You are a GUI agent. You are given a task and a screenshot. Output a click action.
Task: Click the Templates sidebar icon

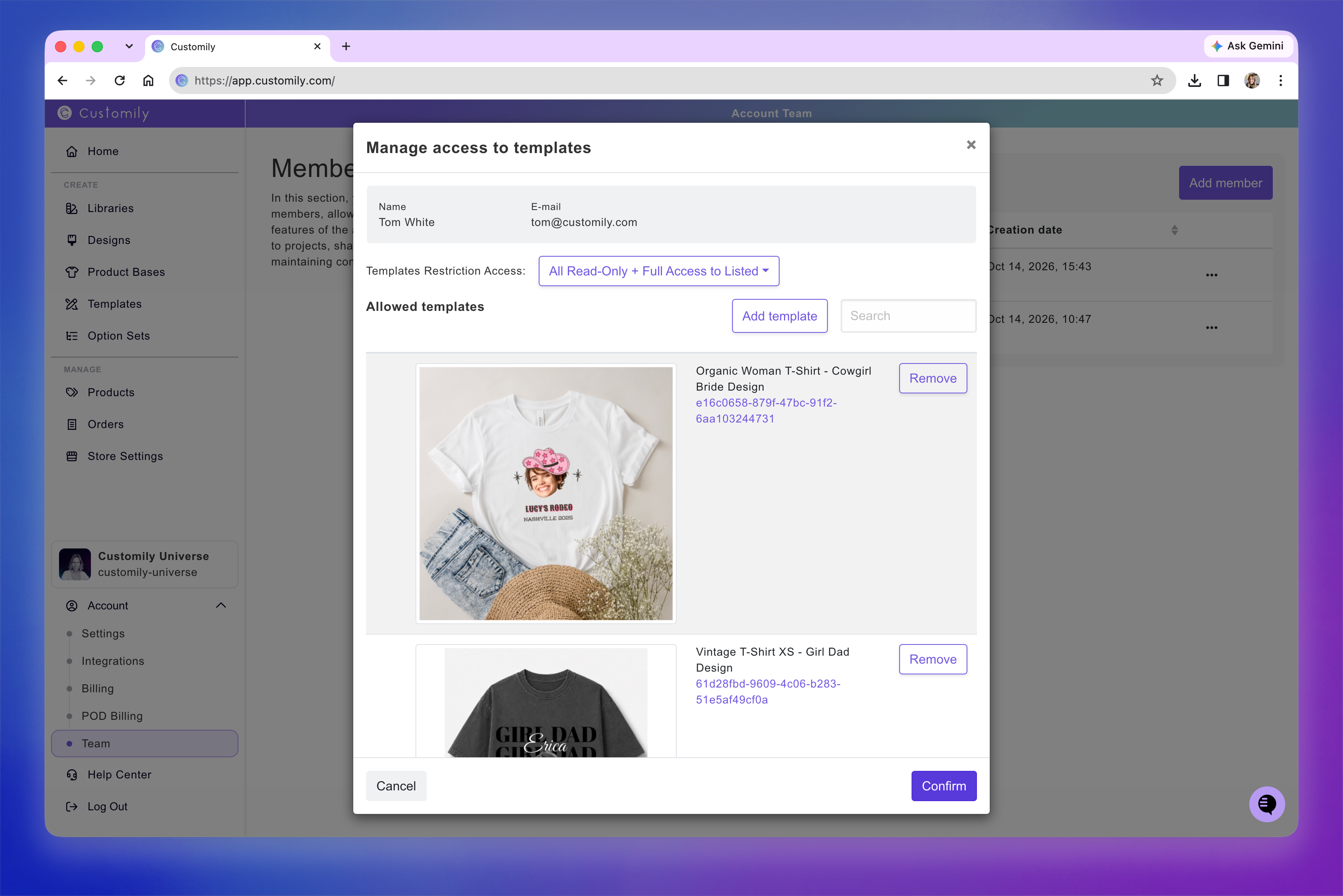tap(71, 304)
